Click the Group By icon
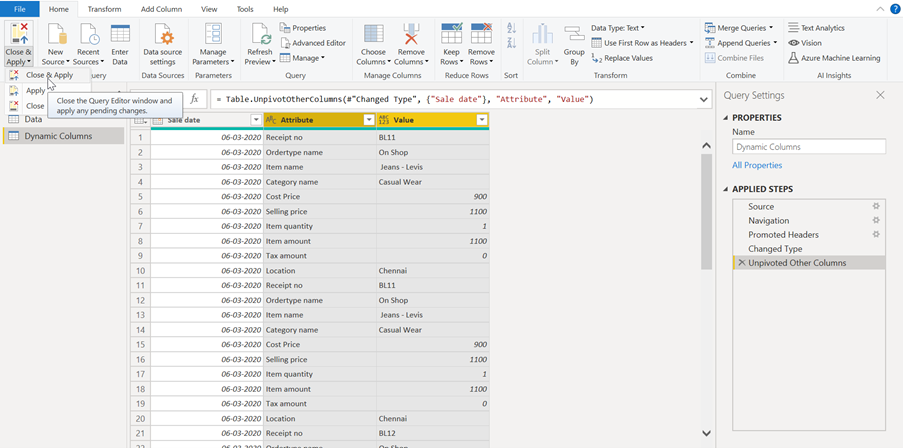Image resolution: width=903 pixels, height=448 pixels. (574, 34)
